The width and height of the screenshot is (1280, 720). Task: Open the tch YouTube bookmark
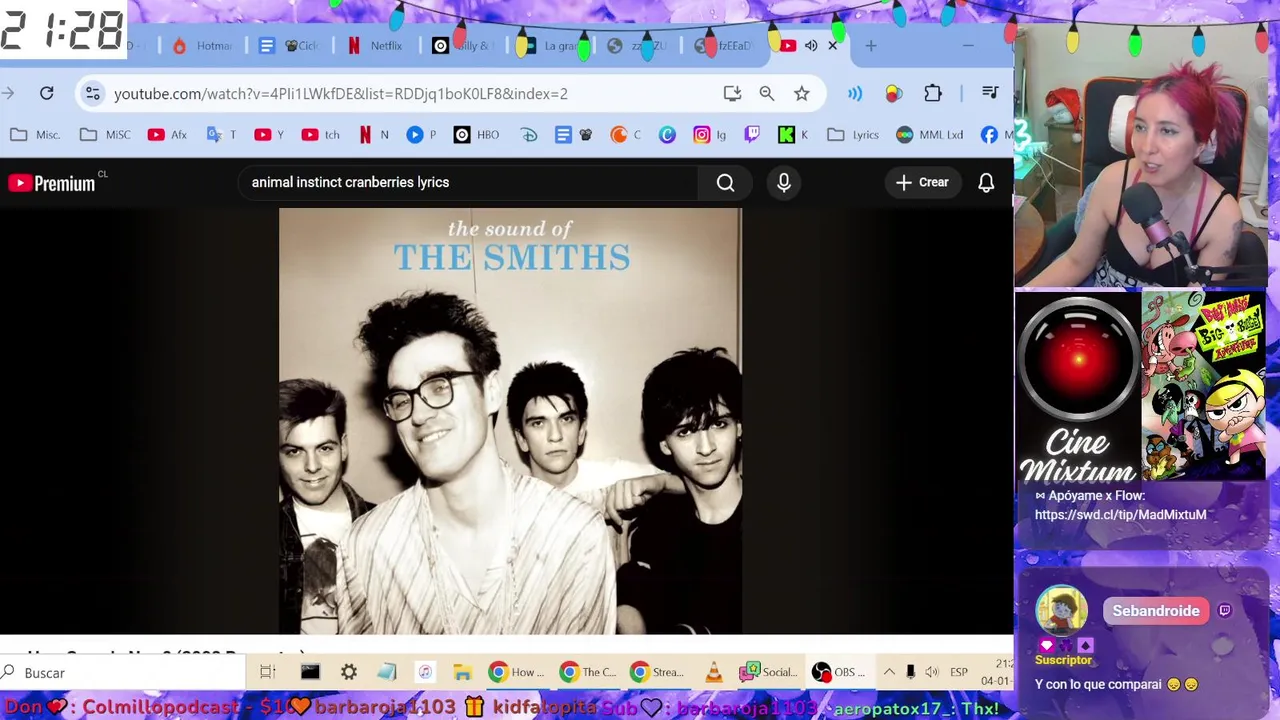[320, 135]
